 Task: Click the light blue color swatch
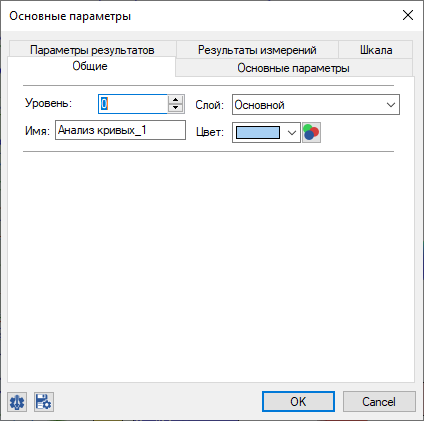pos(258,133)
